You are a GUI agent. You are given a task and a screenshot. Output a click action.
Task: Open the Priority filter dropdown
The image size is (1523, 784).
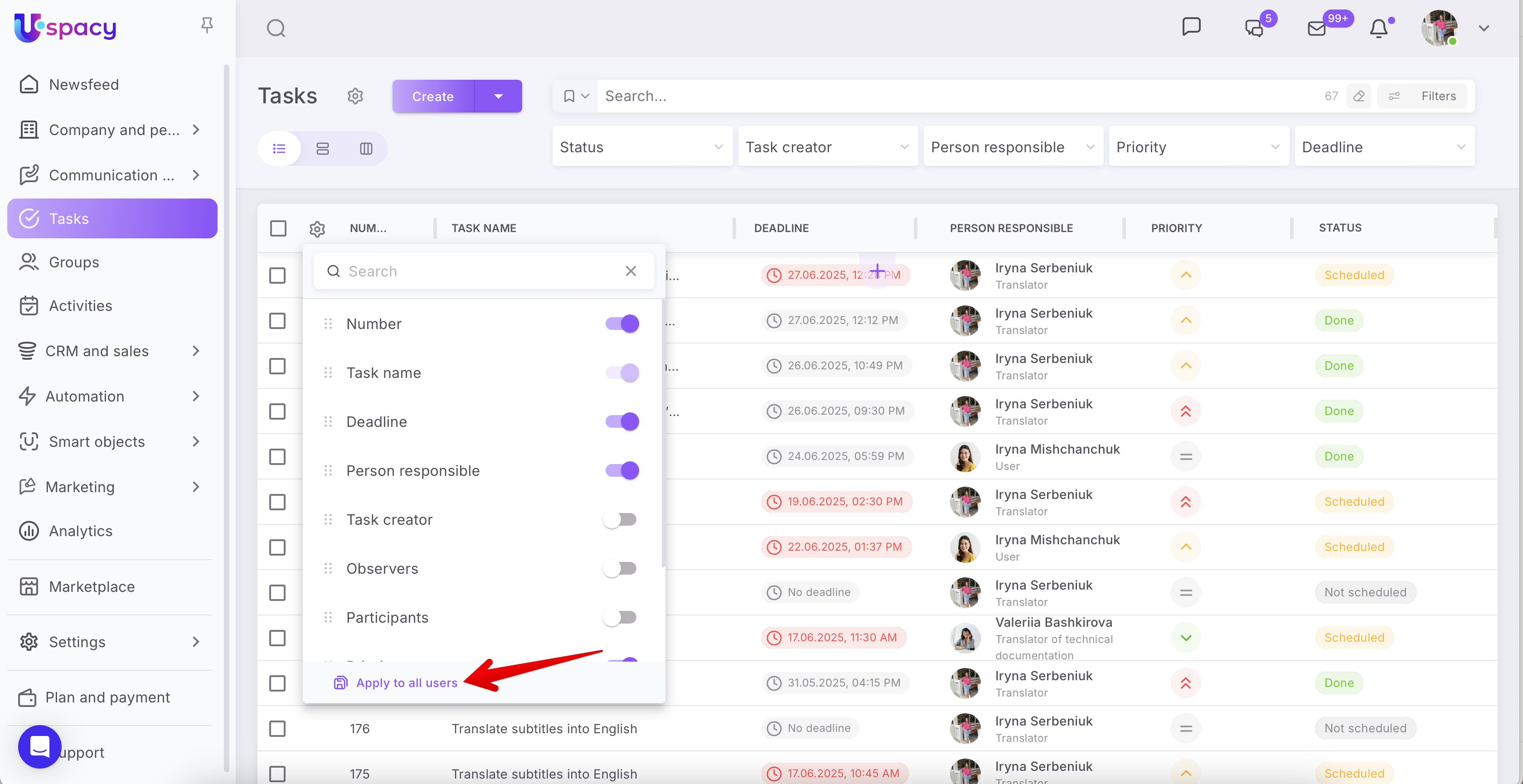[x=1198, y=147]
